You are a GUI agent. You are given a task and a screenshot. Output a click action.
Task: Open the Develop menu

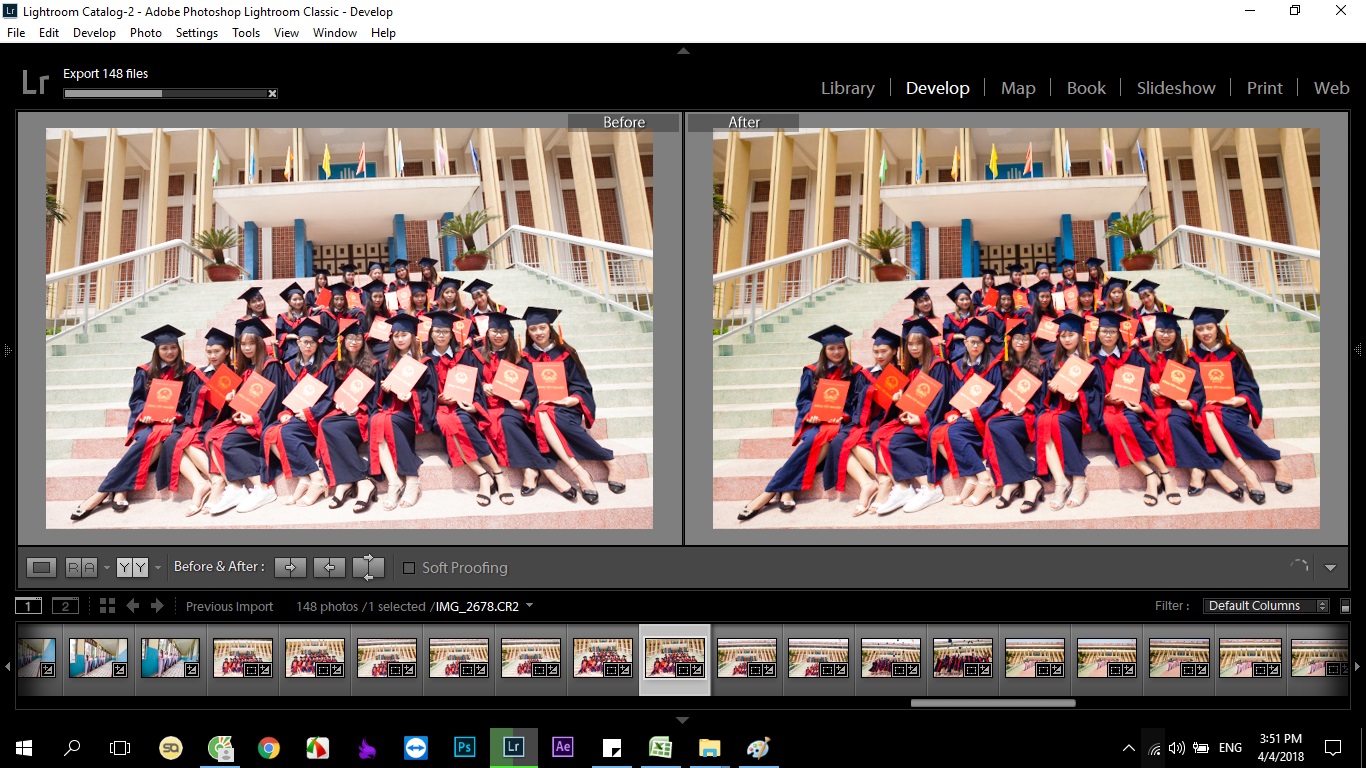[x=94, y=33]
